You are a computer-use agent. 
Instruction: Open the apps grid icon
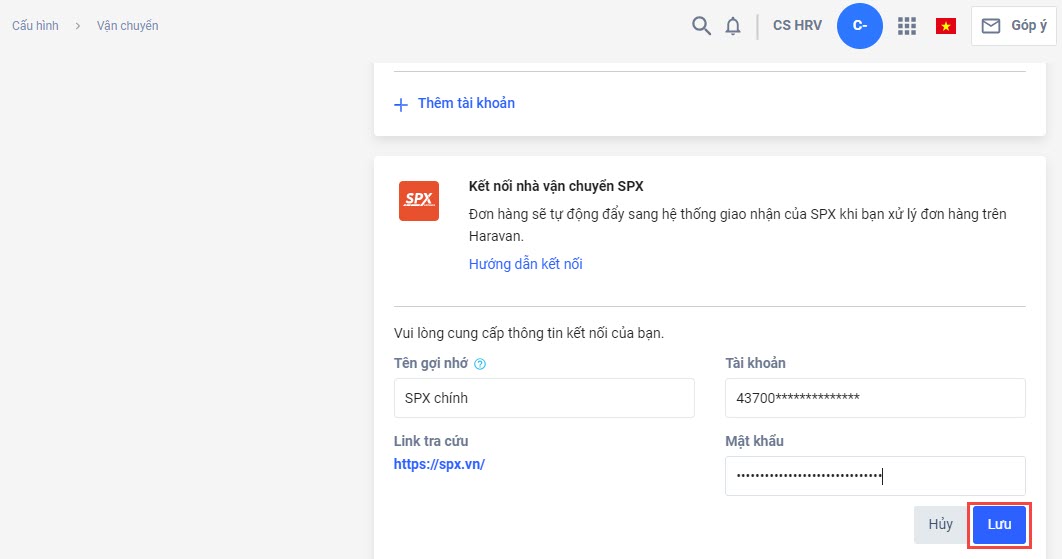tap(907, 26)
